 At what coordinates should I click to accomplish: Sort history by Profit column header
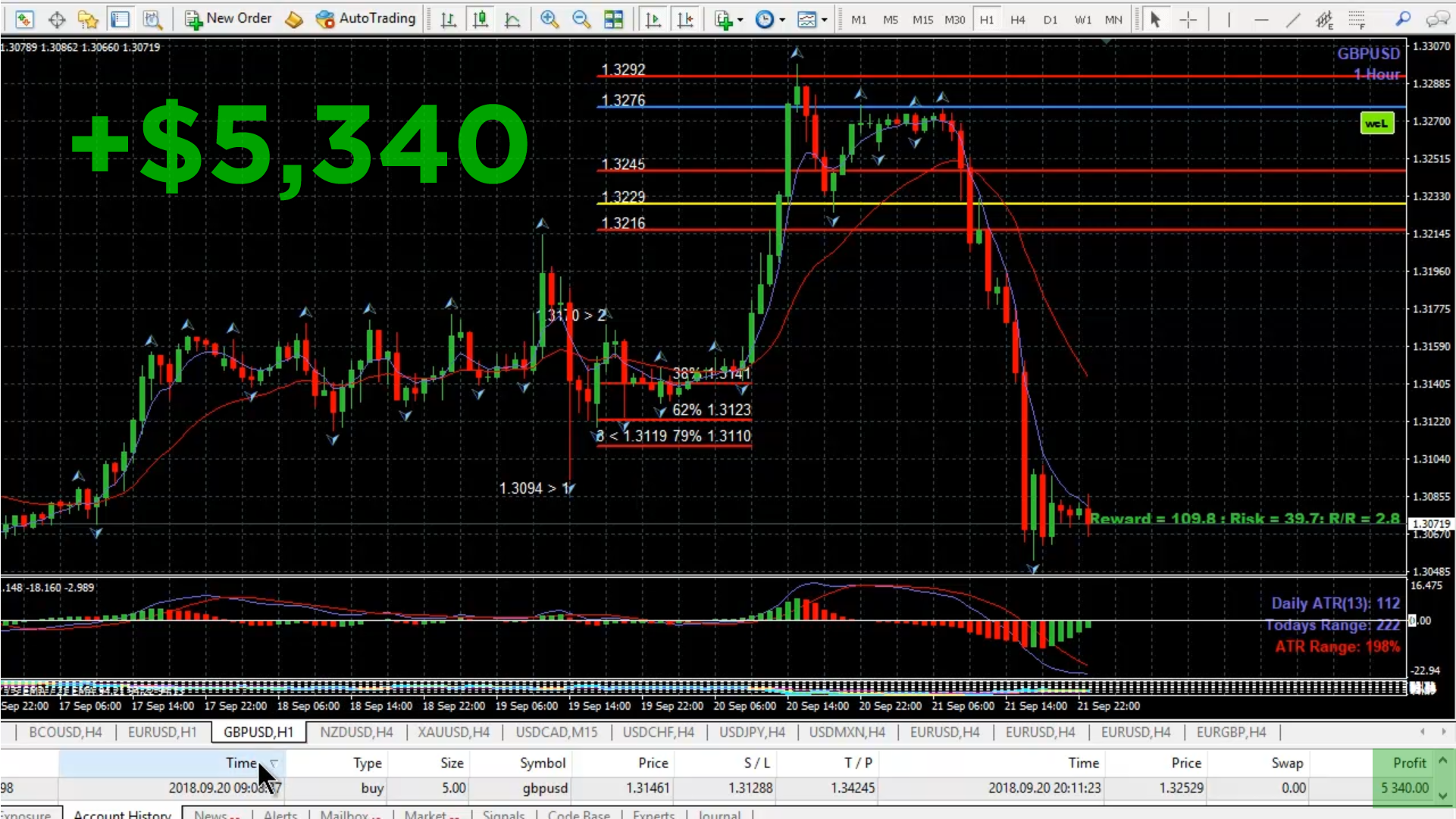1409,763
